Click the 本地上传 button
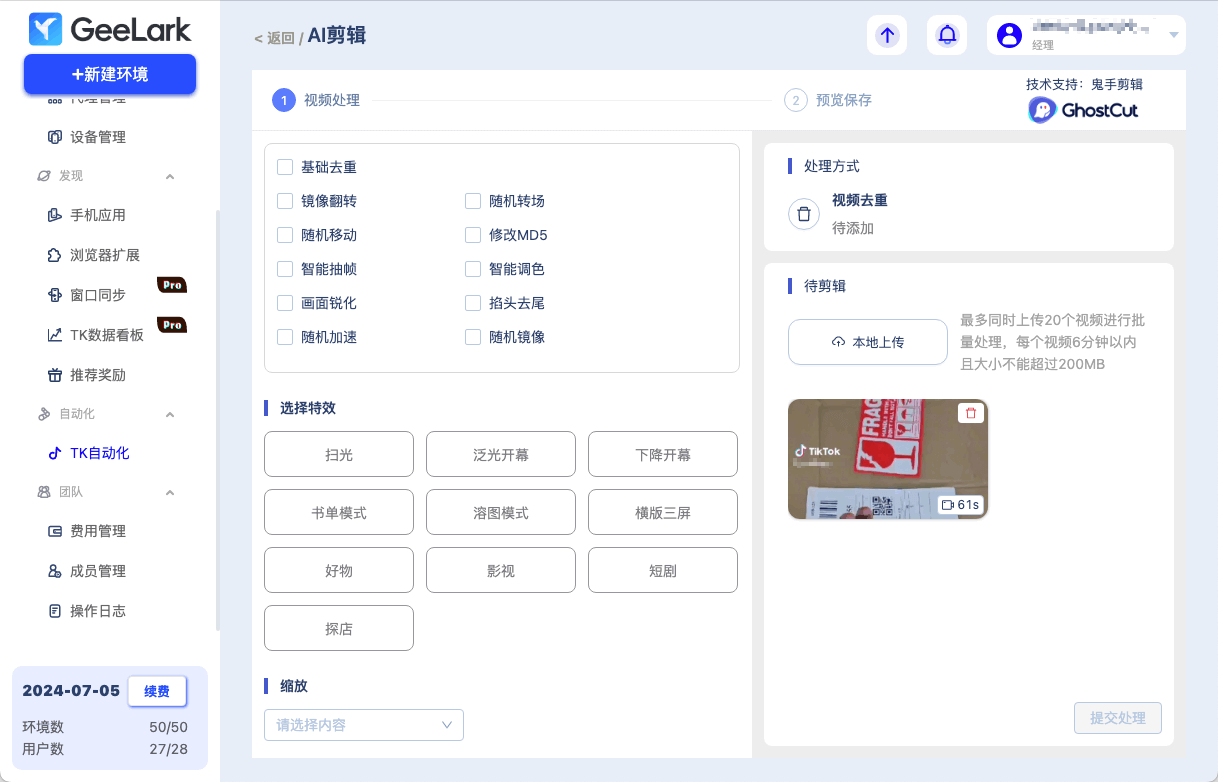Image resolution: width=1218 pixels, height=782 pixels. 867,342
